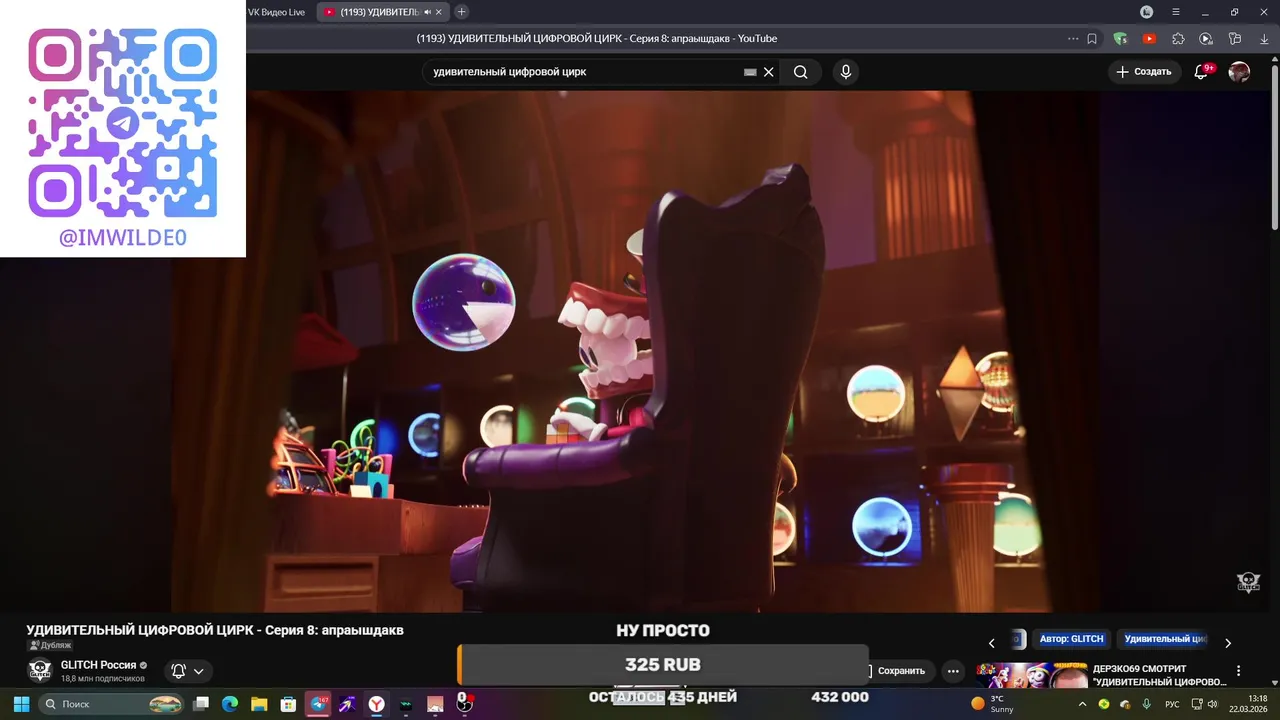
Task: Switch to the VK Видео Live tab
Action: pyautogui.click(x=276, y=12)
